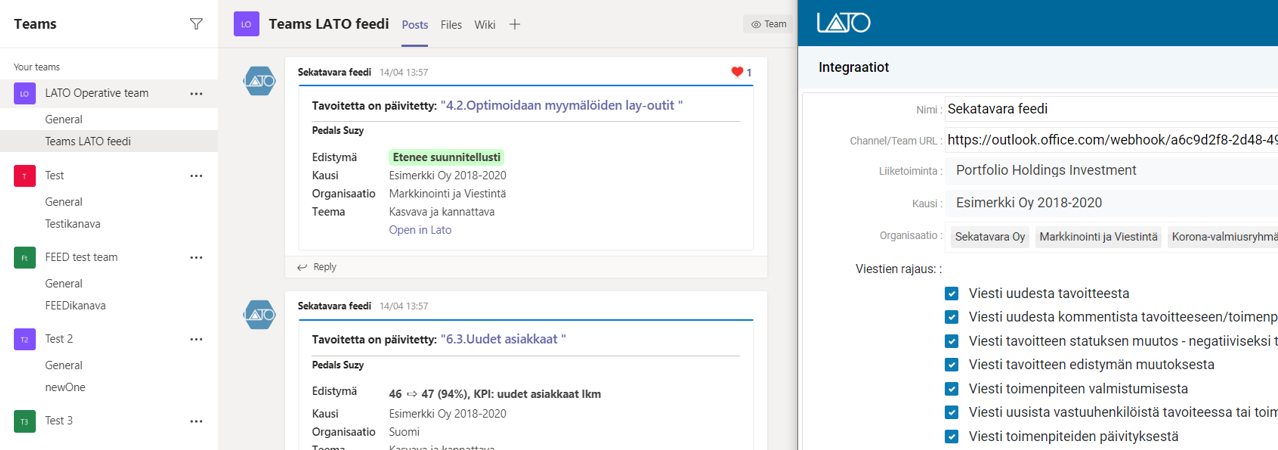Image resolution: width=1278 pixels, height=450 pixels.
Task: Click the heart reaction on first post
Action: (738, 72)
